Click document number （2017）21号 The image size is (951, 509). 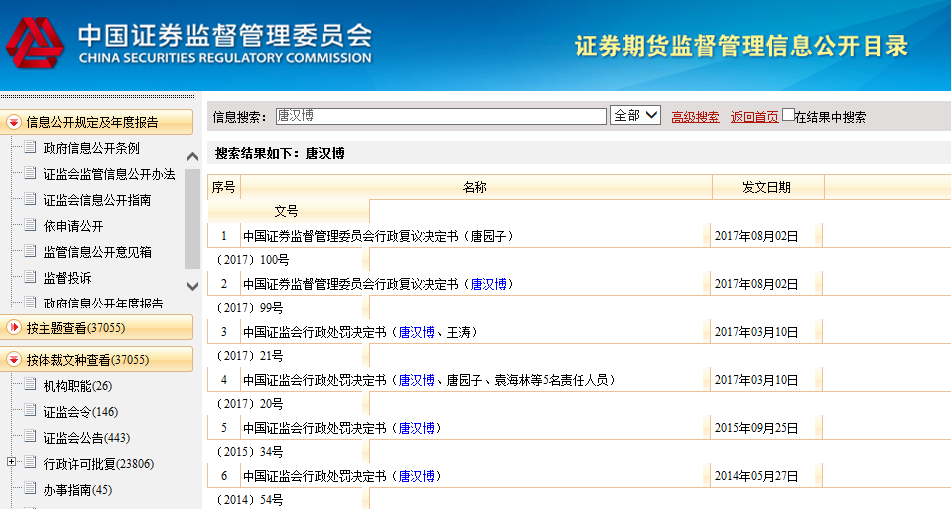(x=250, y=356)
